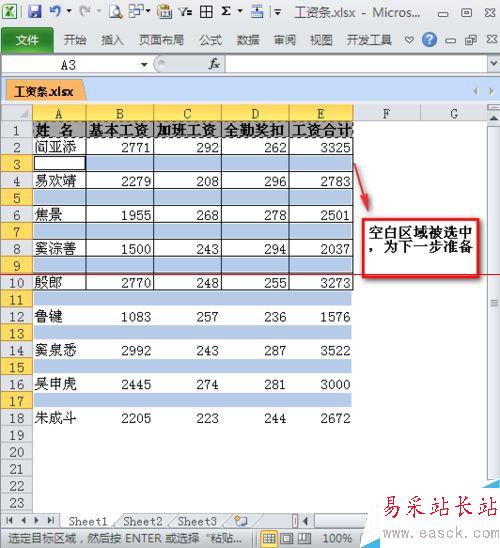Customize the Quick Access Toolbar dropdown
The image size is (500, 548).
(277, 13)
